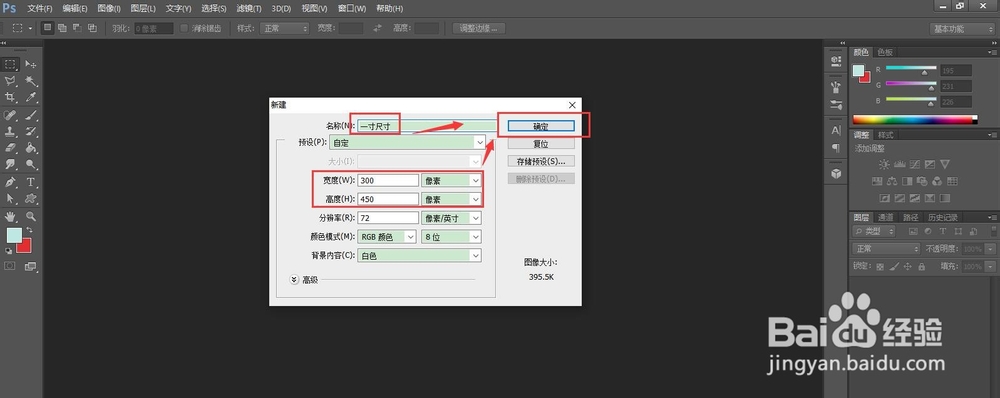Image resolution: width=1000 pixels, height=398 pixels.
Task: Expand the 高级 advanced section
Action: [294, 279]
